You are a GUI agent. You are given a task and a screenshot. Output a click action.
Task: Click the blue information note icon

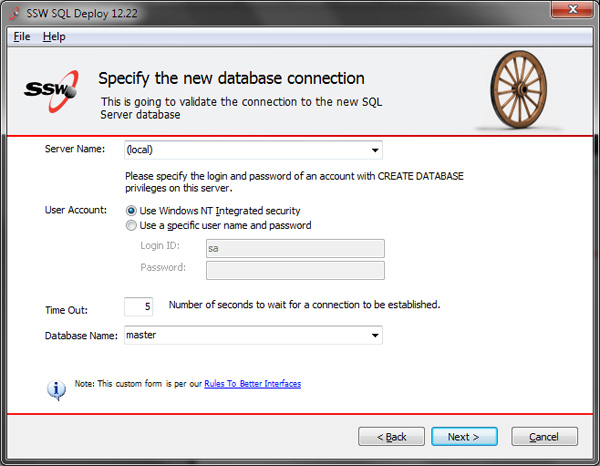pyautogui.click(x=56, y=390)
